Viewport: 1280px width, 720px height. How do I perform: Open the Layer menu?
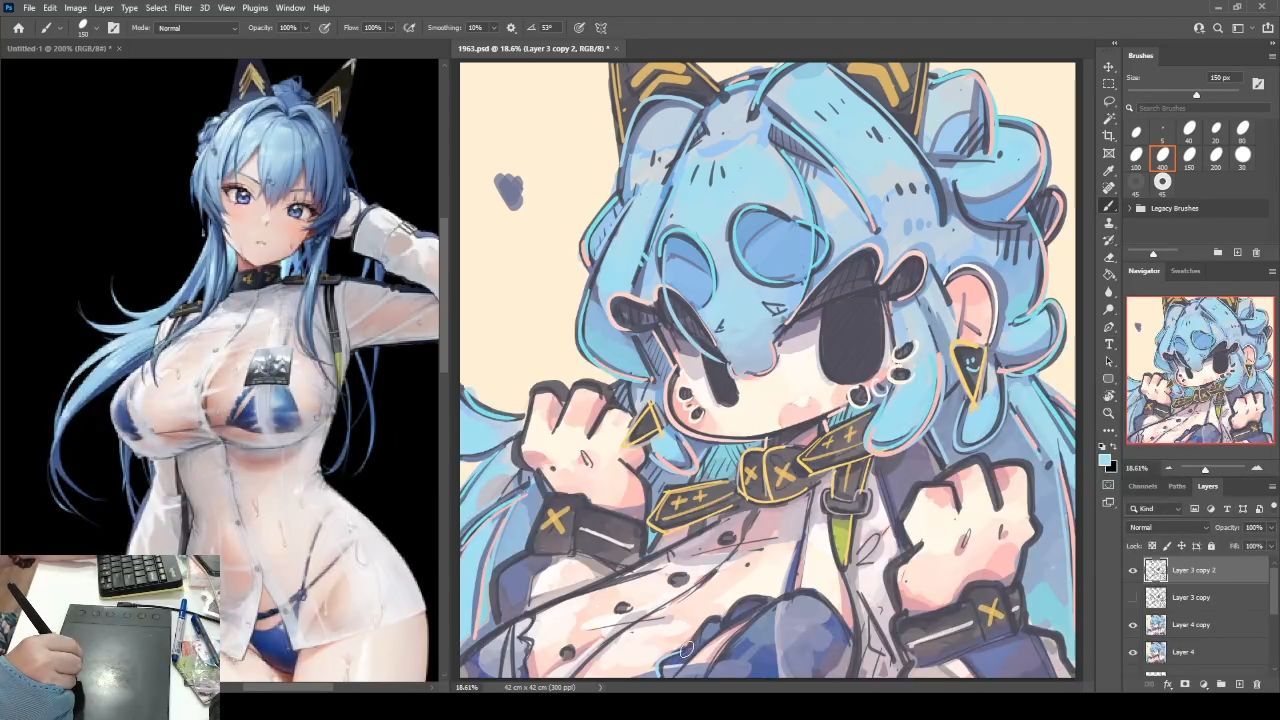coord(104,8)
